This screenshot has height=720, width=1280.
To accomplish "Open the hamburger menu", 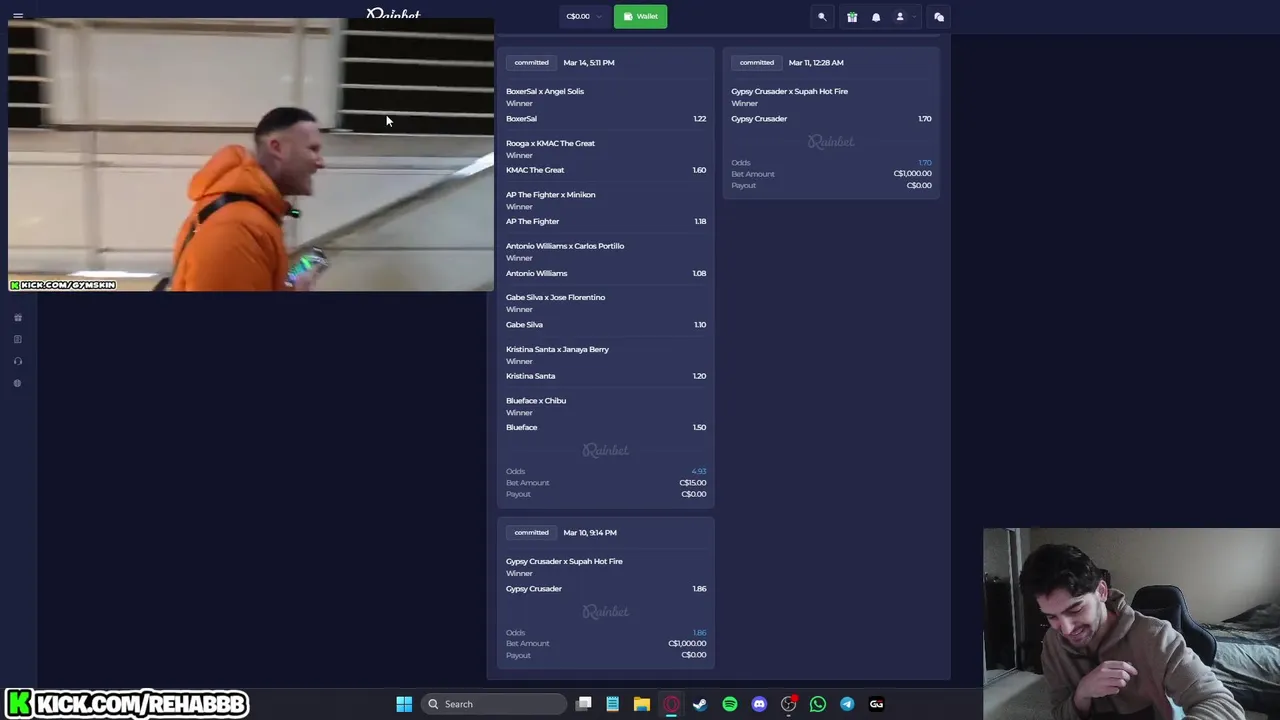I will [x=18, y=15].
